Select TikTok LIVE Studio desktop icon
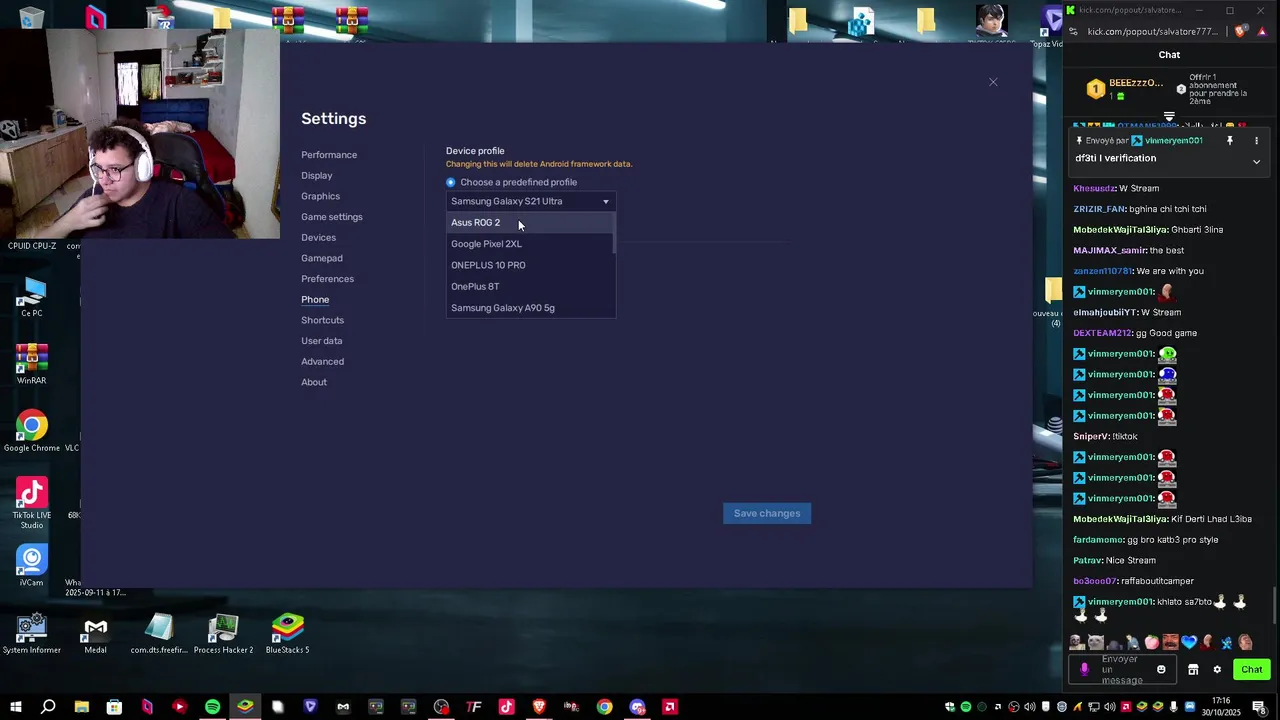The height and width of the screenshot is (720, 1280). coord(32,504)
